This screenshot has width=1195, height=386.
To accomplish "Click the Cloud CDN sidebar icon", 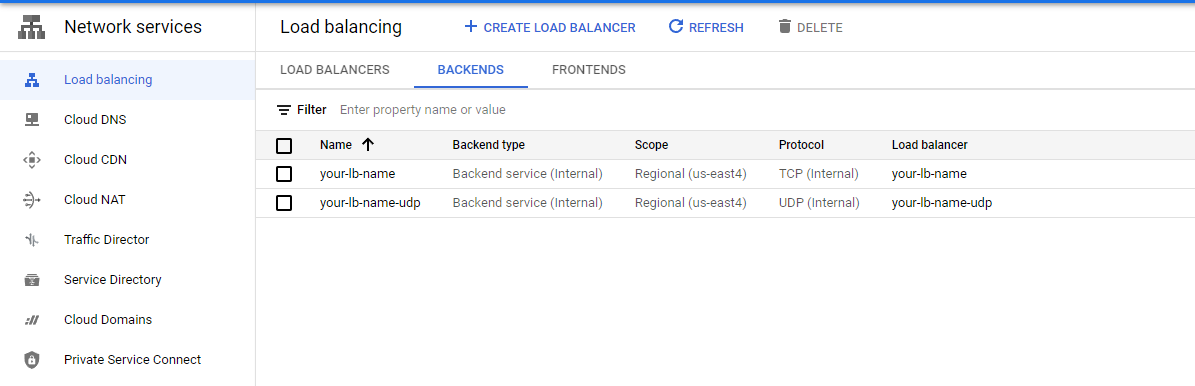I will click(x=31, y=160).
